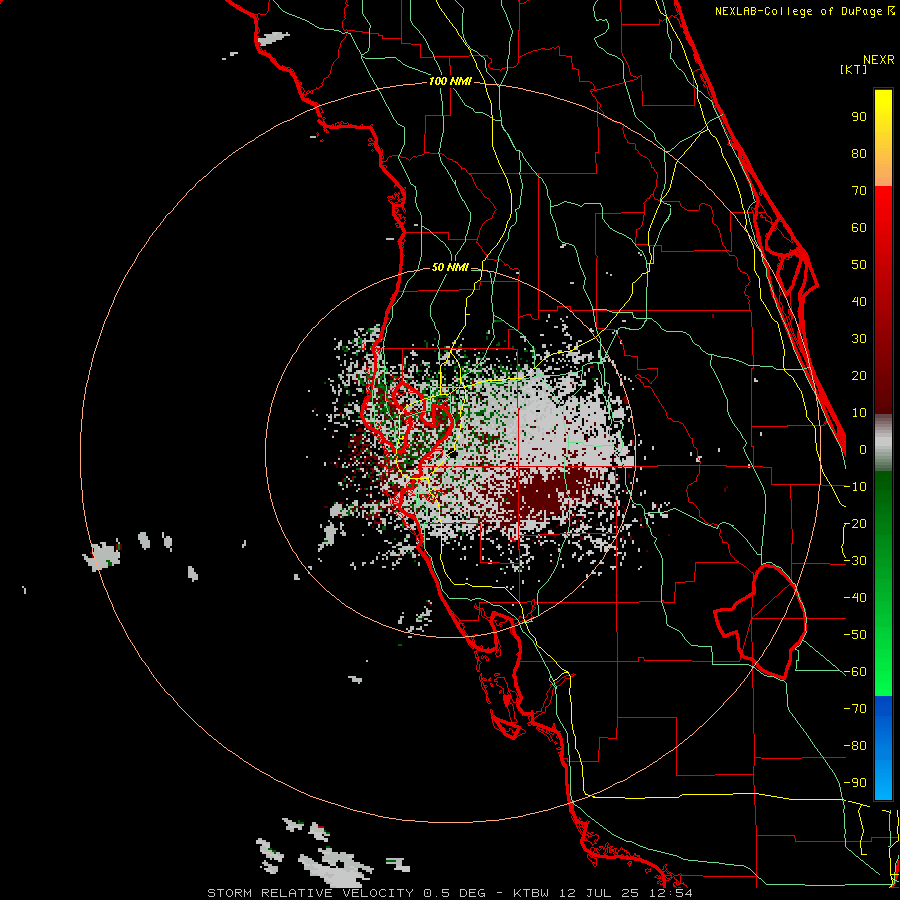Viewport: 900px width, 900px height.
Task: Click the 40 value on velocity scale
Action: [859, 302]
